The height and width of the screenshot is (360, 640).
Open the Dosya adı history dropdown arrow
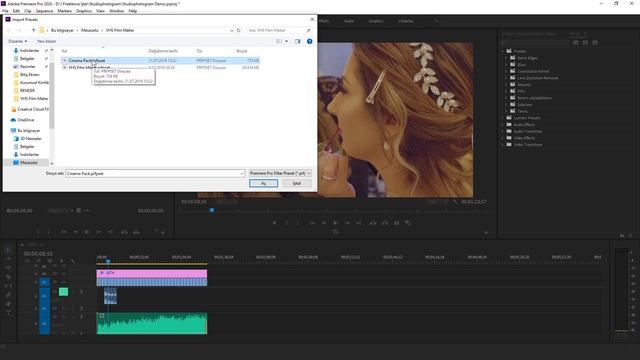pyautogui.click(x=242, y=173)
